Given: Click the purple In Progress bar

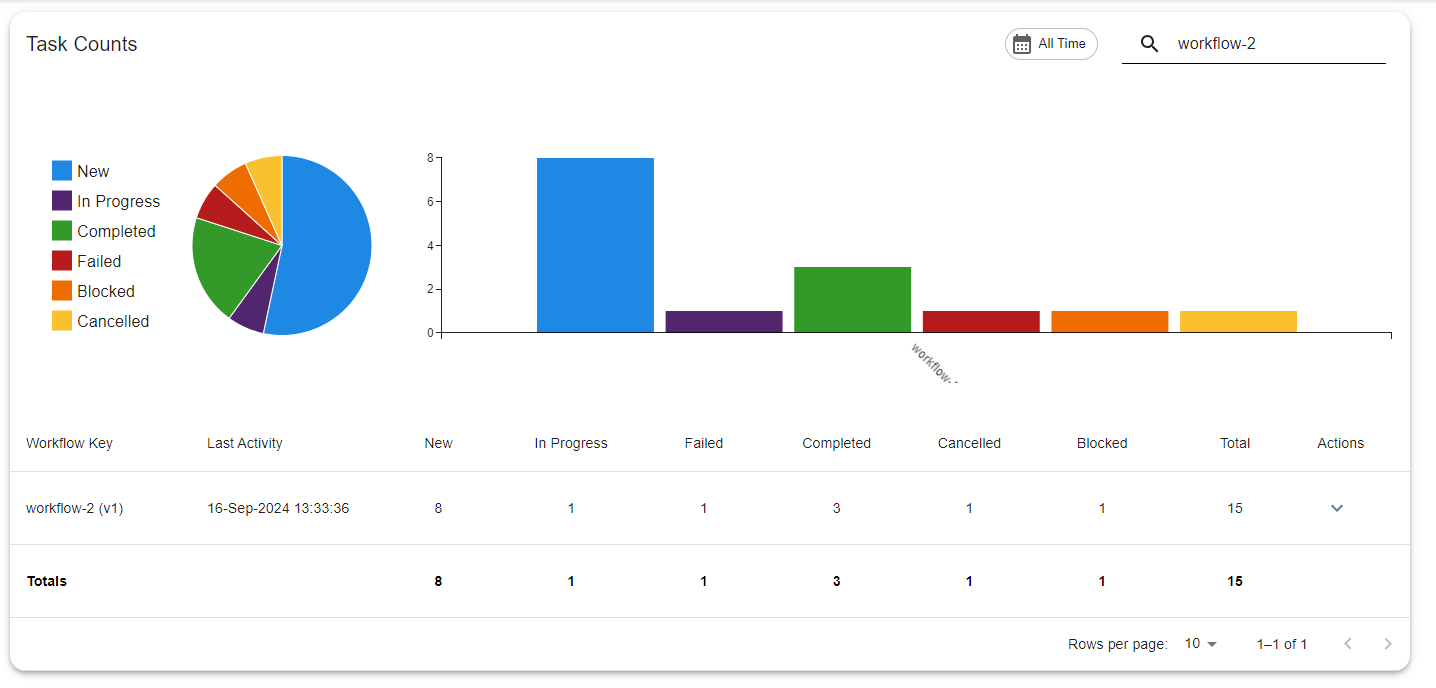Looking at the screenshot, I should (724, 321).
